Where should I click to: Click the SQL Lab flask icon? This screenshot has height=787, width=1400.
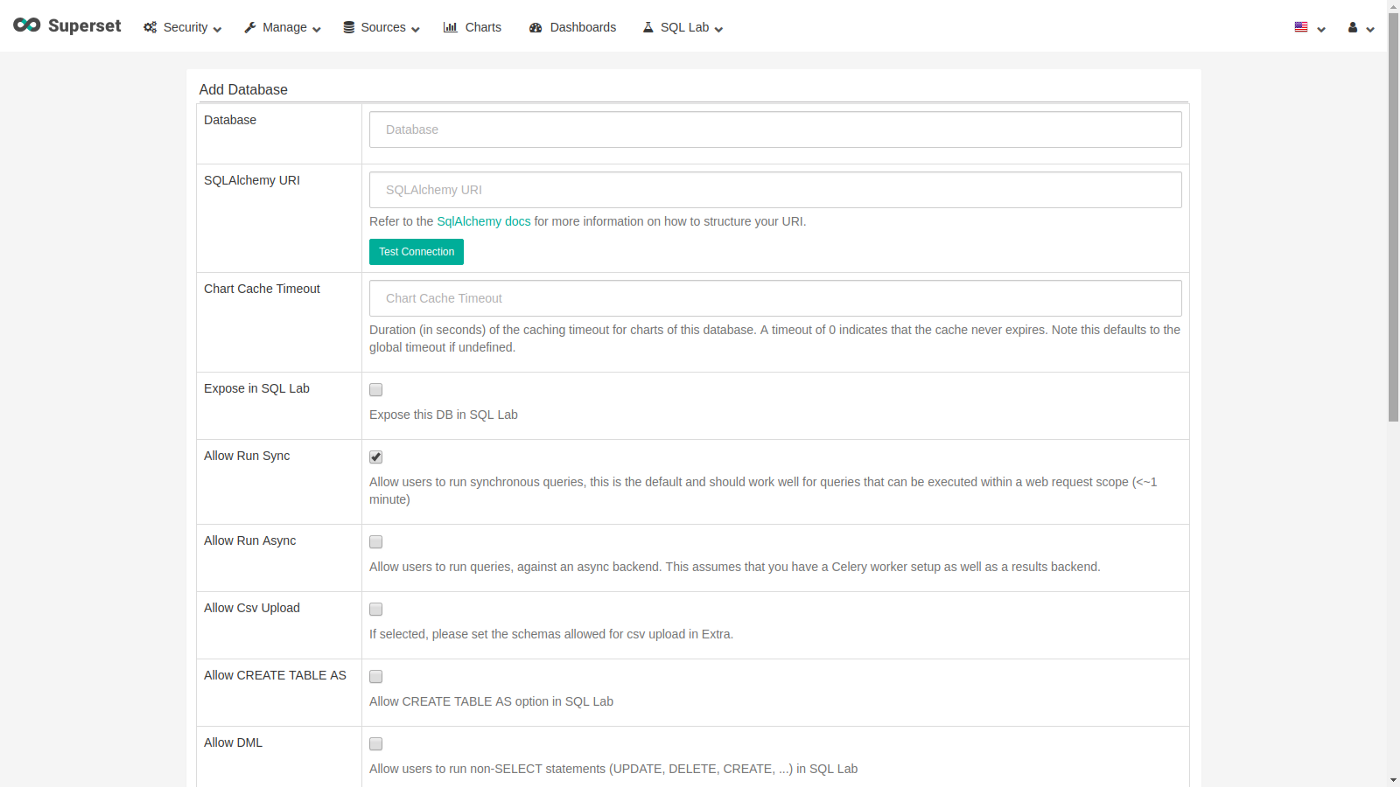(x=648, y=28)
